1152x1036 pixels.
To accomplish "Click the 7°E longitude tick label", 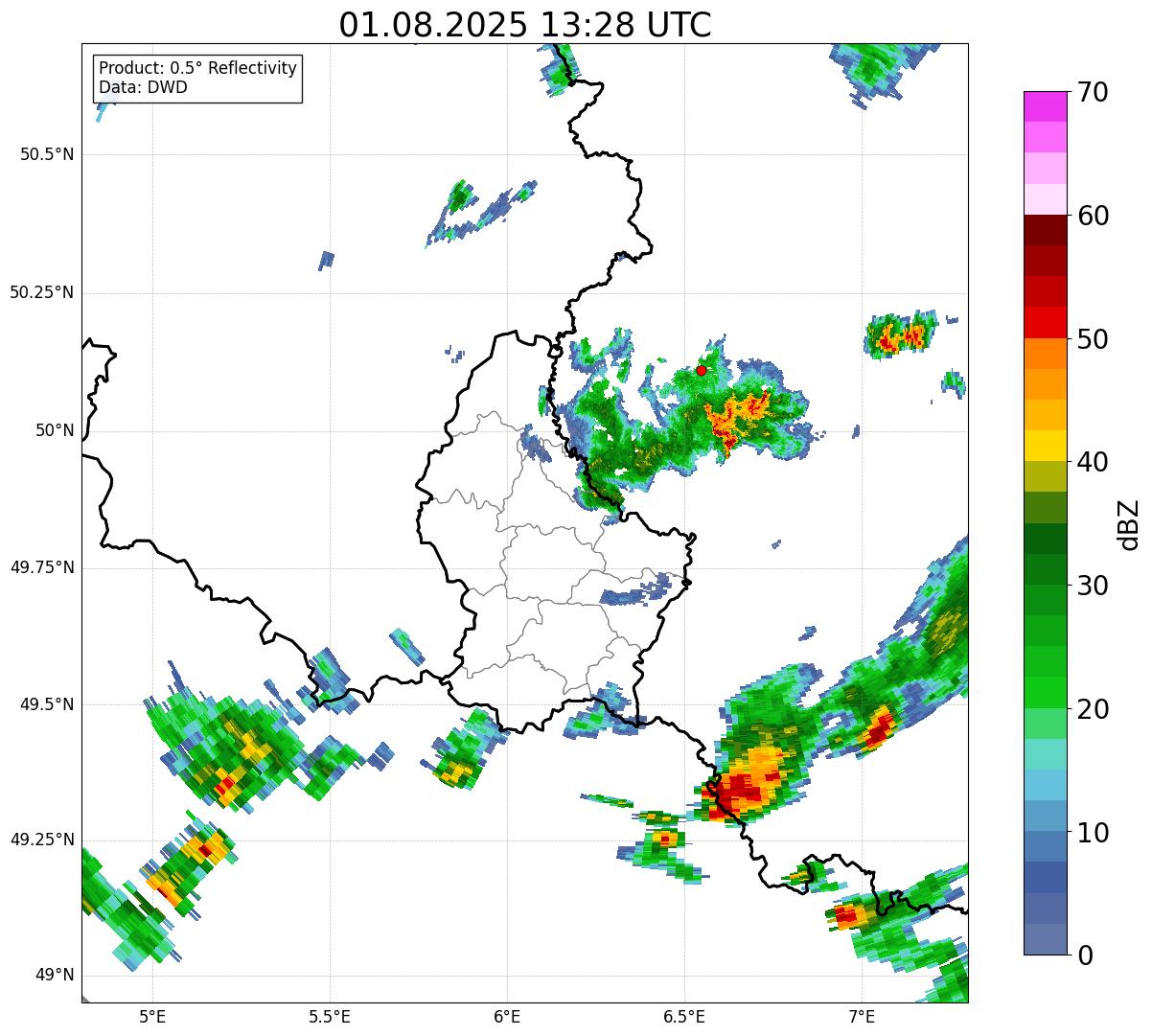I will pos(862,1016).
